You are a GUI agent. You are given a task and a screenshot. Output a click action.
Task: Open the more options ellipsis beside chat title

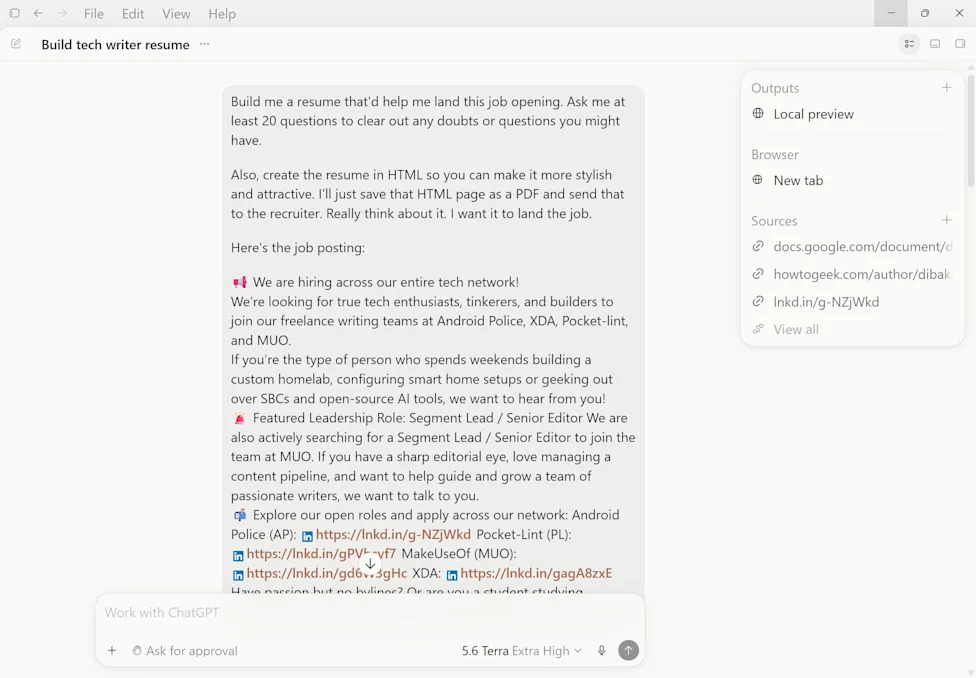[x=204, y=44]
